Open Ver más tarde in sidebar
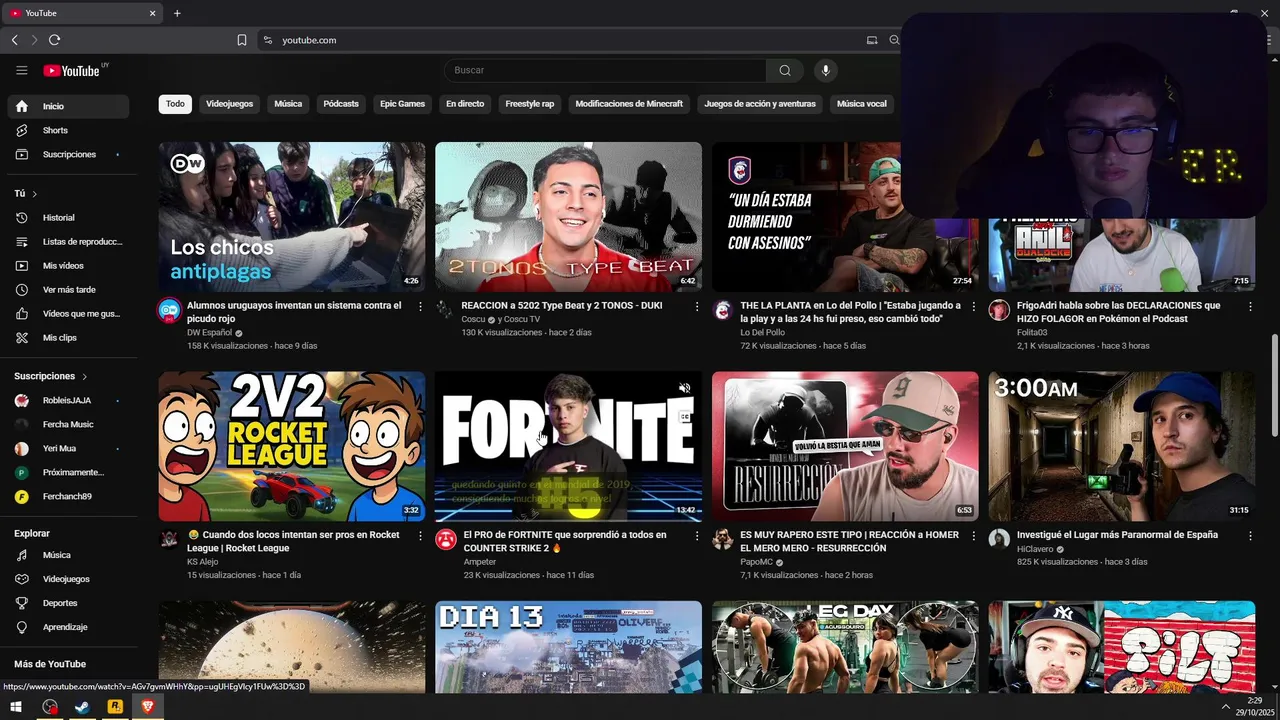 click(68, 289)
